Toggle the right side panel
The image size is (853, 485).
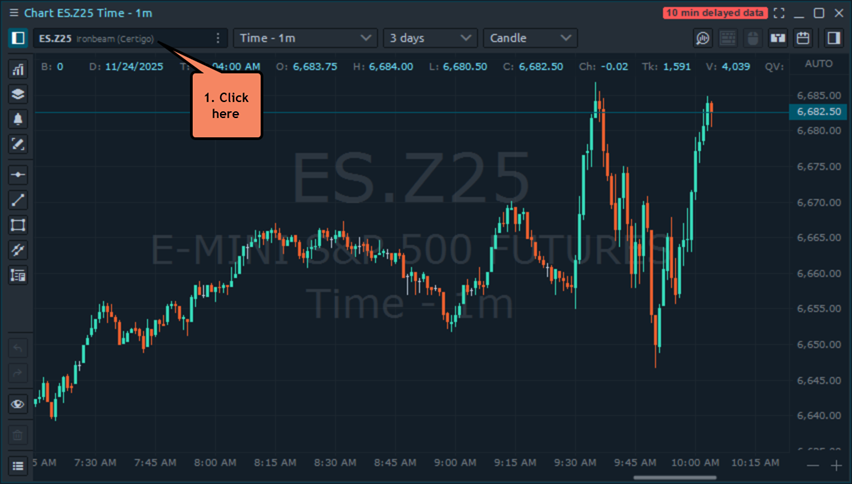click(833, 38)
